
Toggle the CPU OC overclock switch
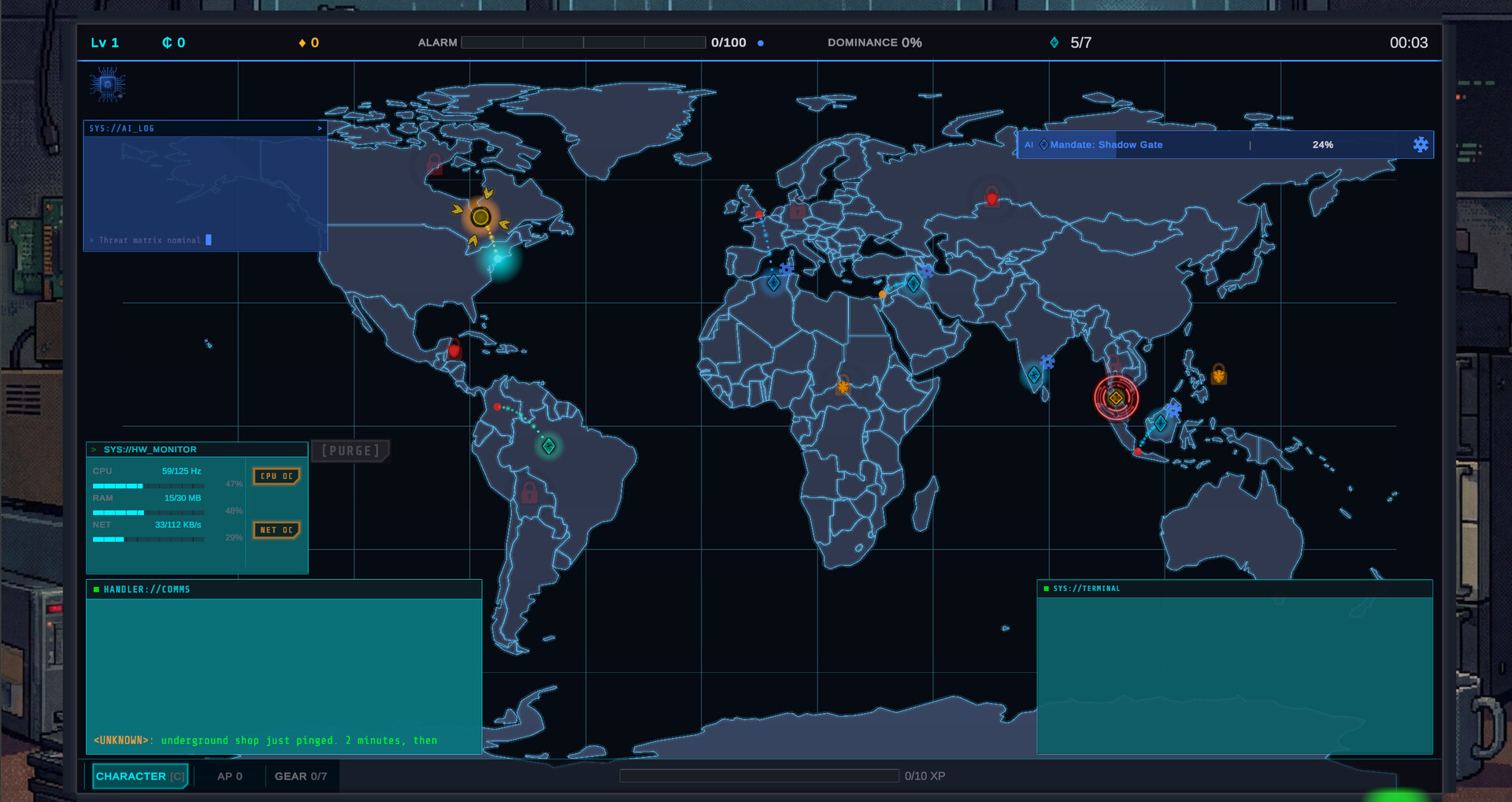click(x=276, y=476)
